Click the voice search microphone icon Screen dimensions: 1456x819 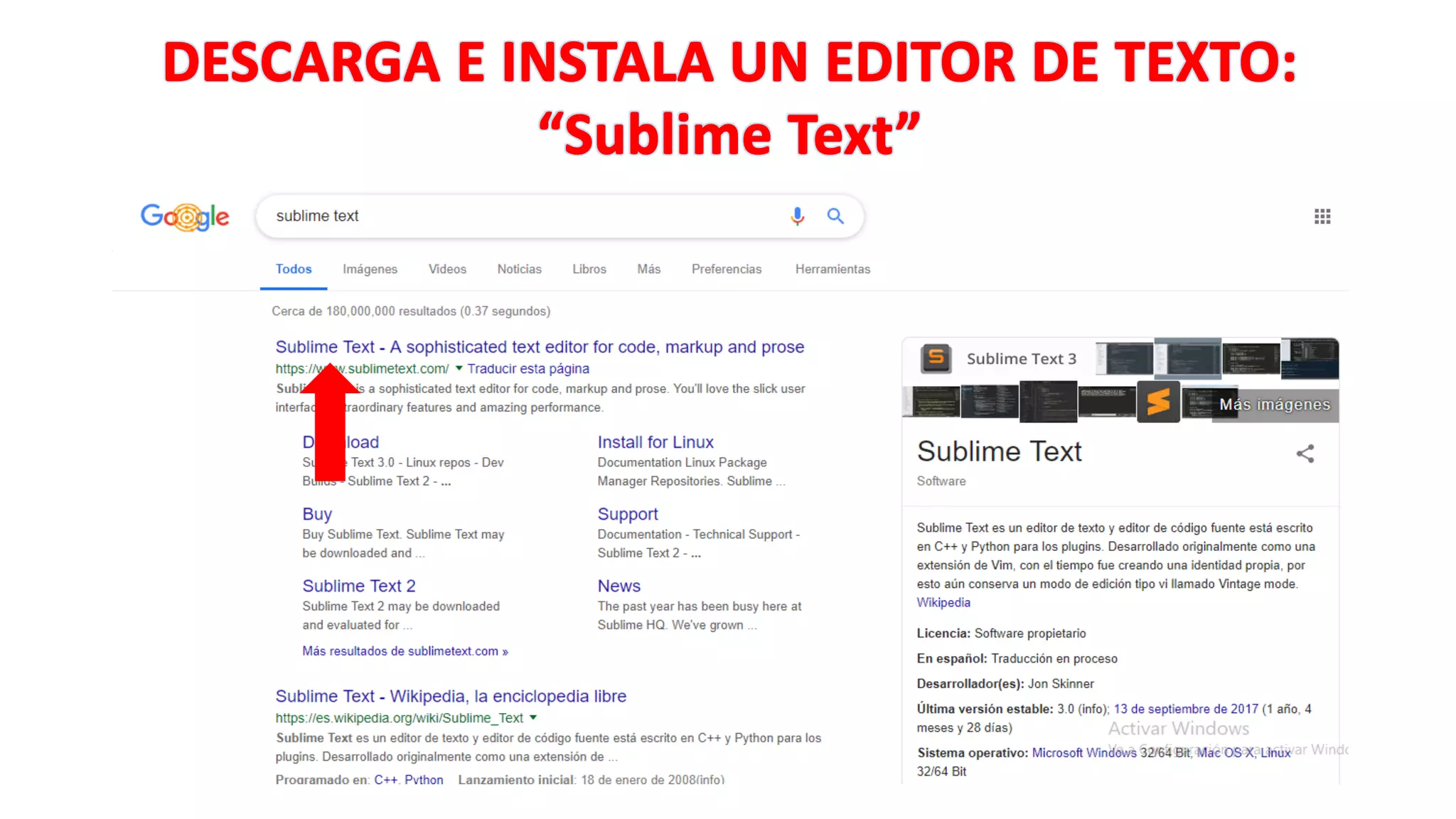797,216
